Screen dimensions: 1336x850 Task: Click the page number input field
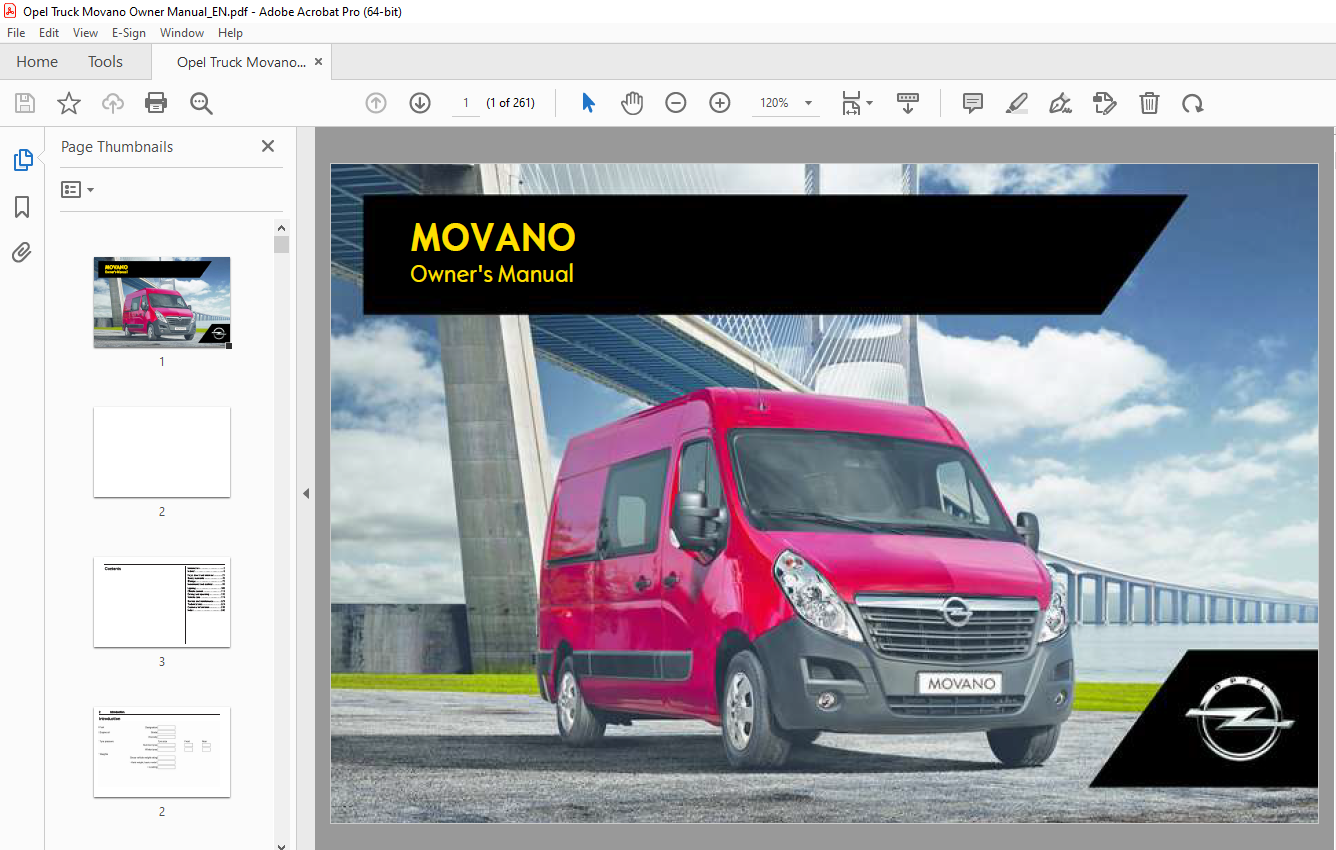tap(466, 103)
